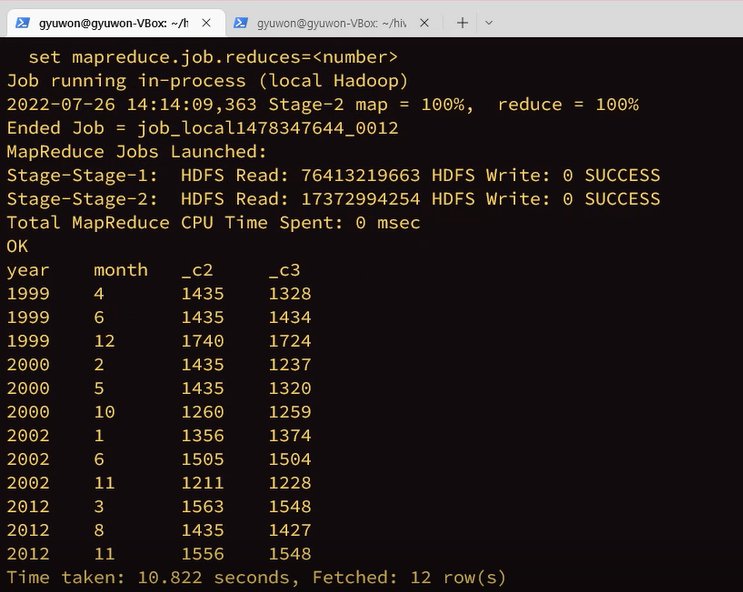Click SUCCESS on the Stage-Stage-2 line

click(x=622, y=200)
